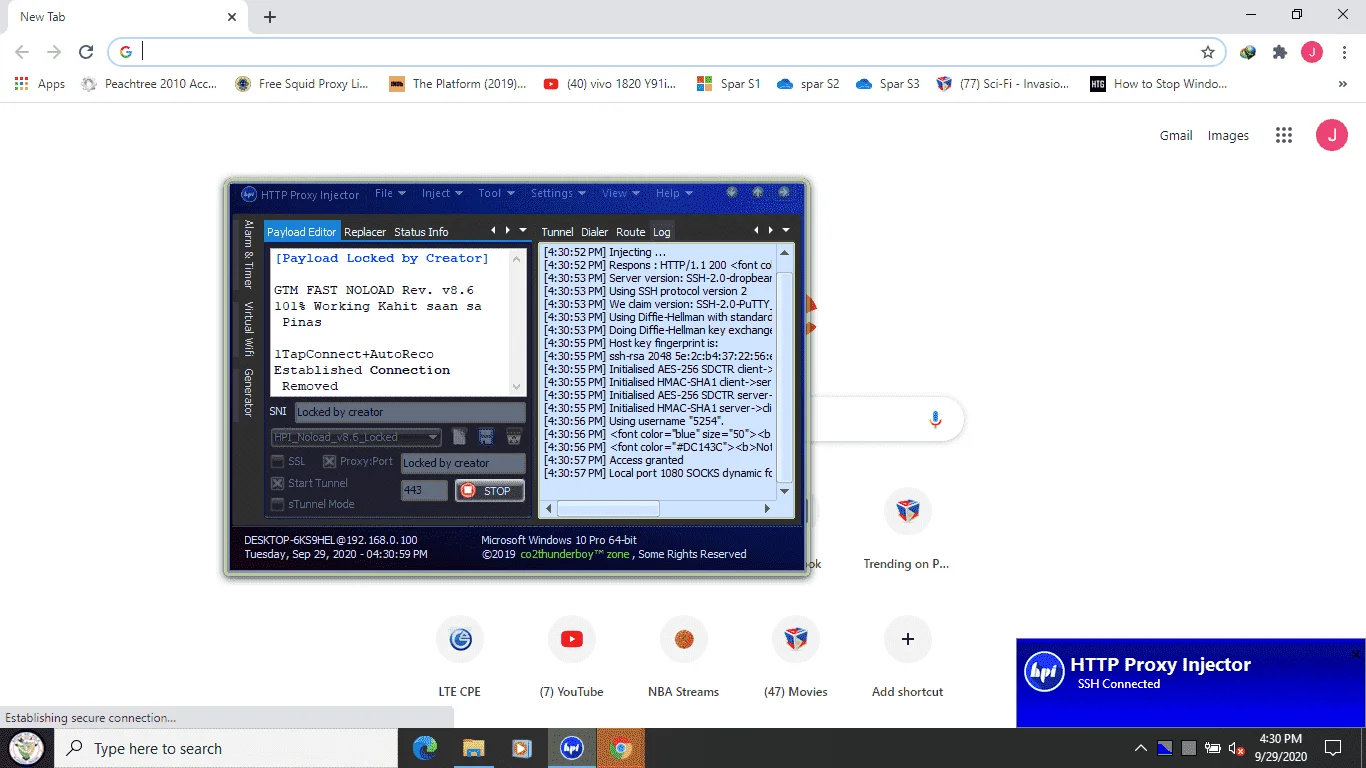
Task: Switch to the Route tab
Action: (x=631, y=232)
